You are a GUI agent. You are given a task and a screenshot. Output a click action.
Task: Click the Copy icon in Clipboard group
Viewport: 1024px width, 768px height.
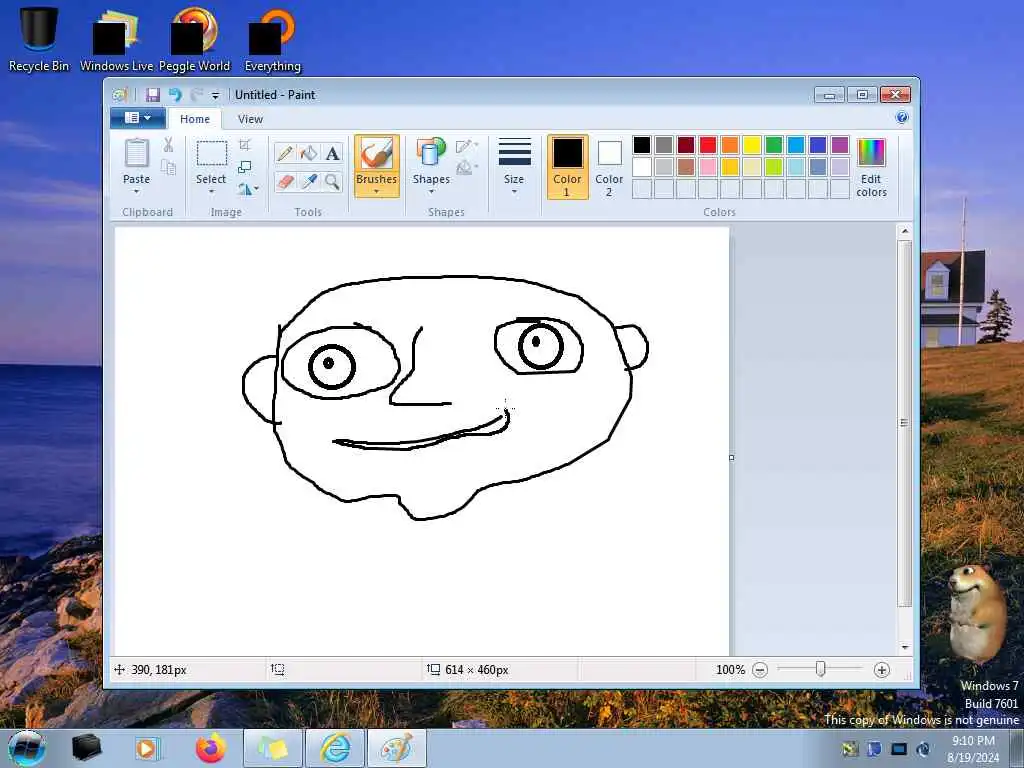(x=168, y=168)
